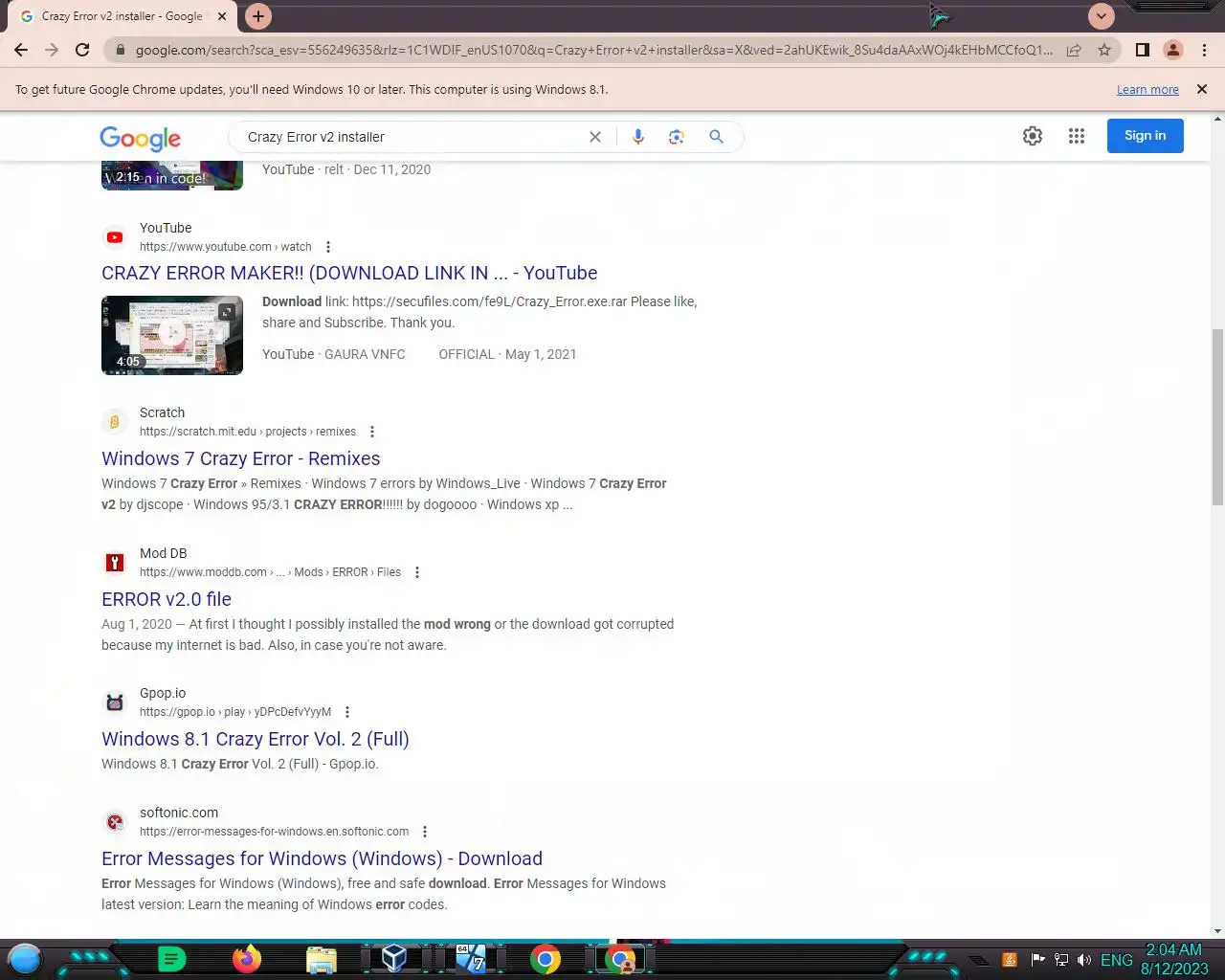Toggle the Chrome side panel
The image size is (1225, 980).
1142,50
